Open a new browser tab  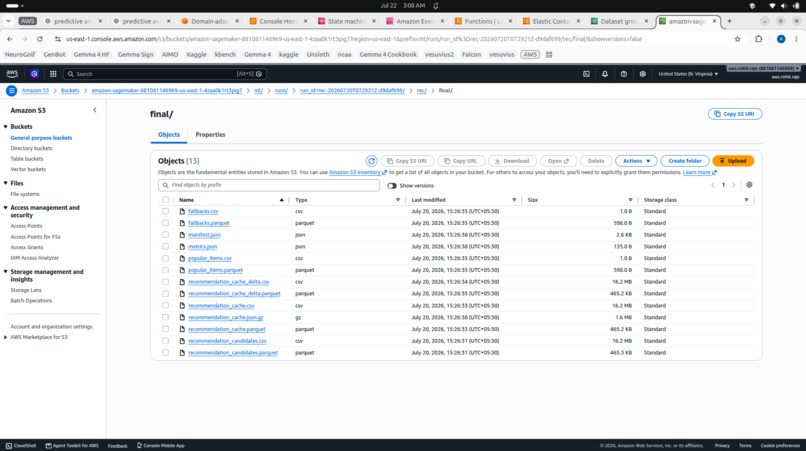729,21
